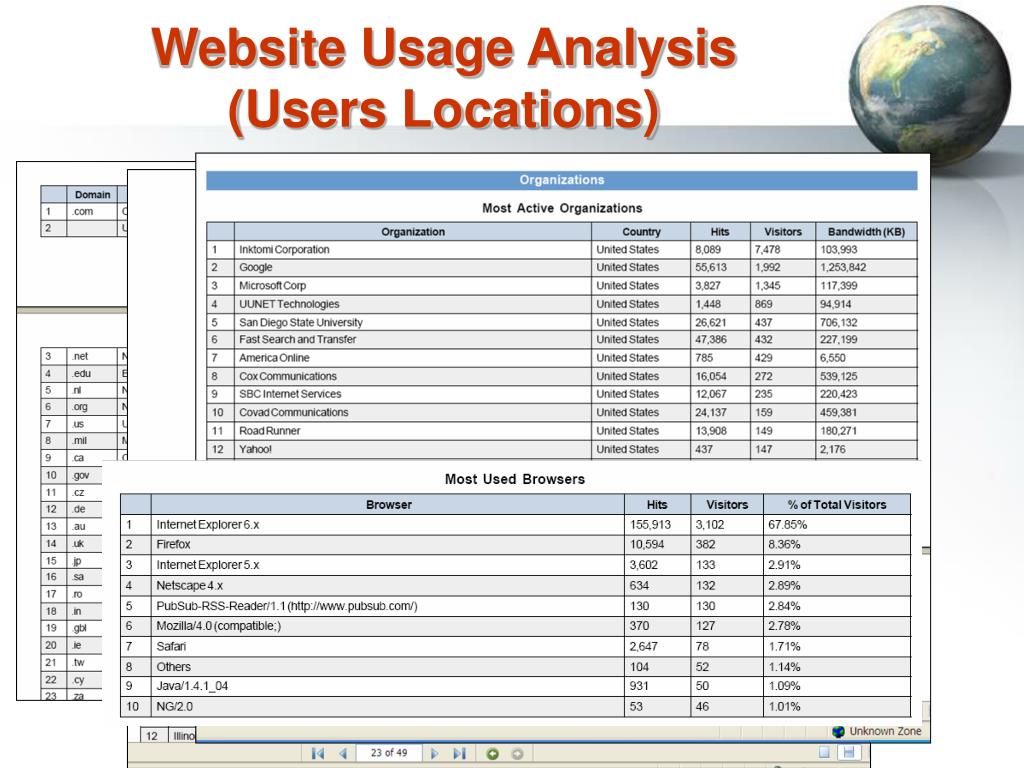Click the '23 of 49' page field

(389, 753)
